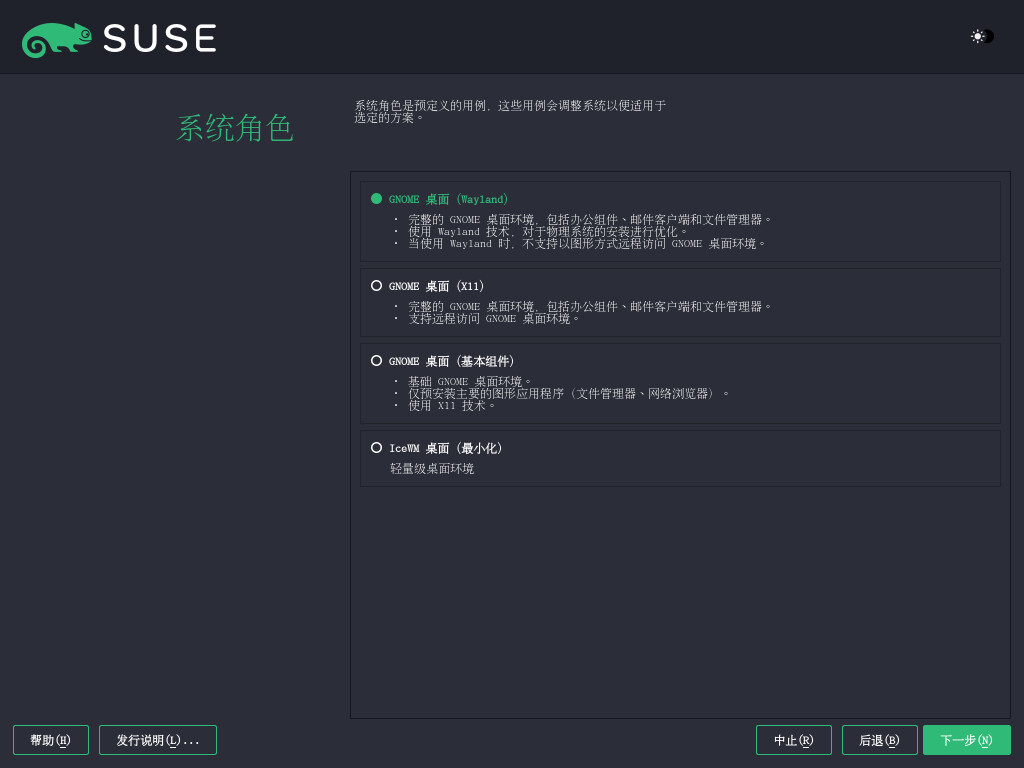Click the line 基础 GNOME 桌面环境
This screenshot has height=768, width=1024.
click(469, 381)
